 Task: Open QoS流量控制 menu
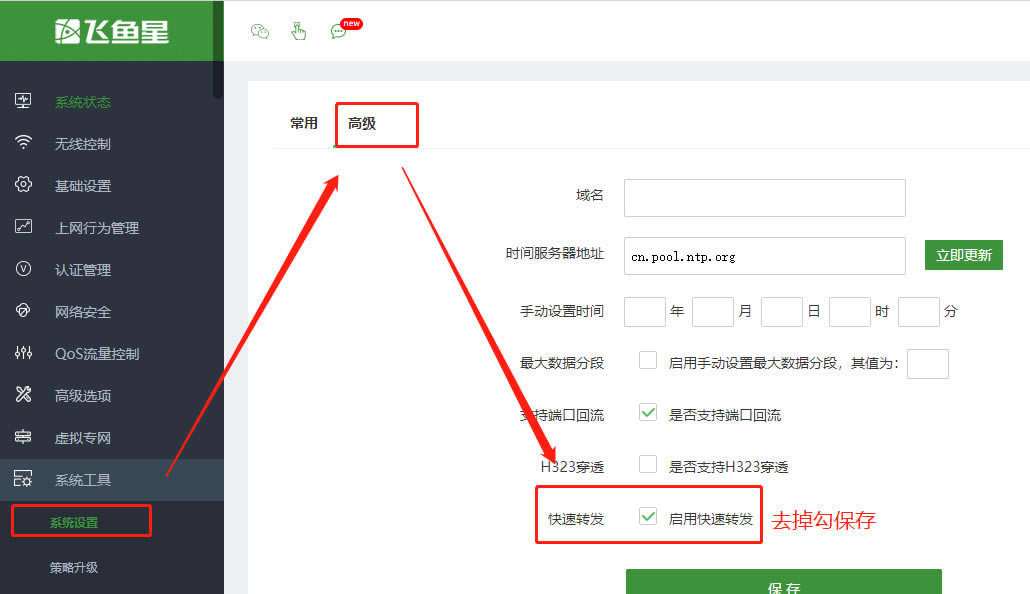97,354
